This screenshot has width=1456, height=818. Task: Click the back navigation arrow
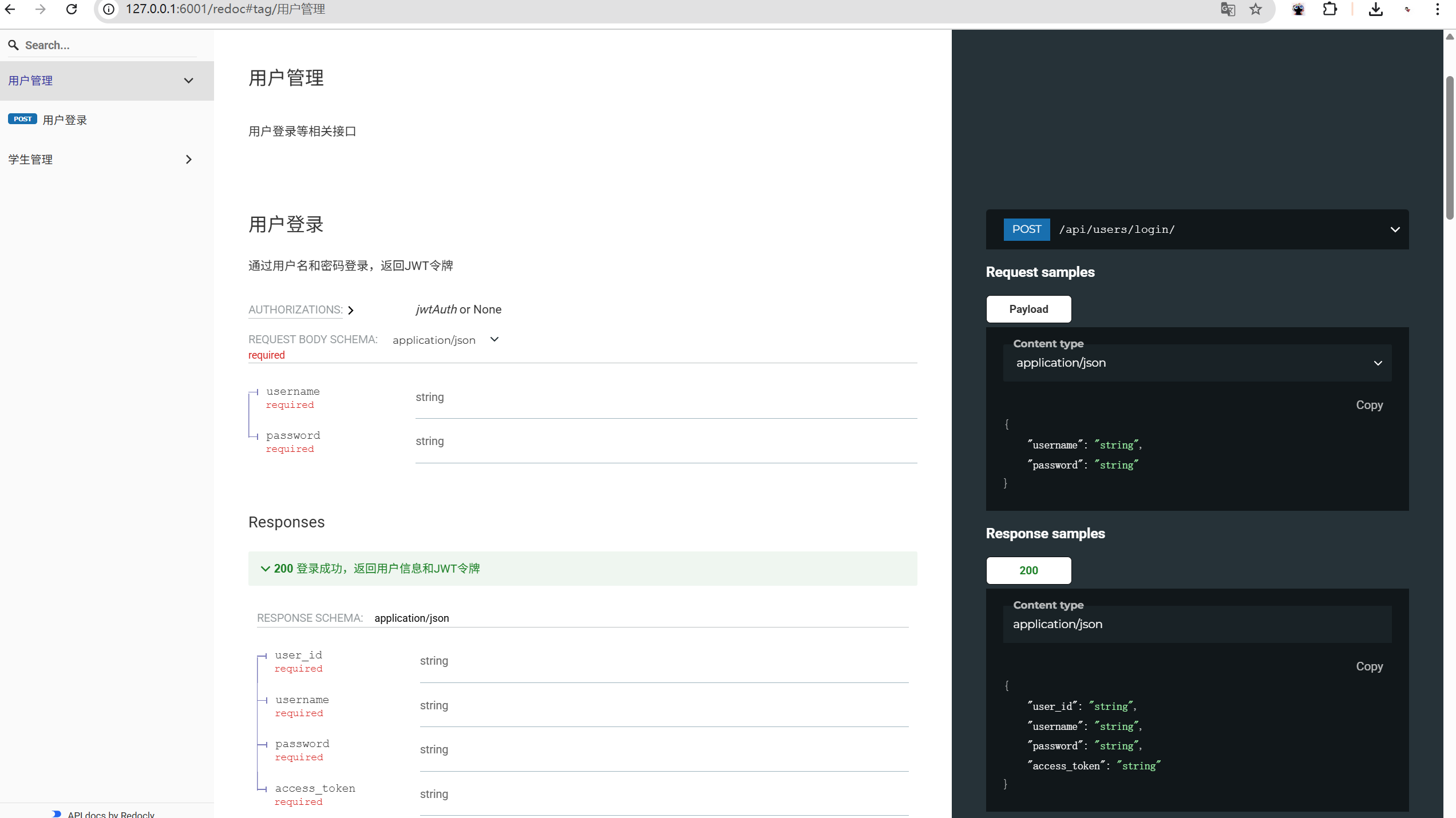10,9
